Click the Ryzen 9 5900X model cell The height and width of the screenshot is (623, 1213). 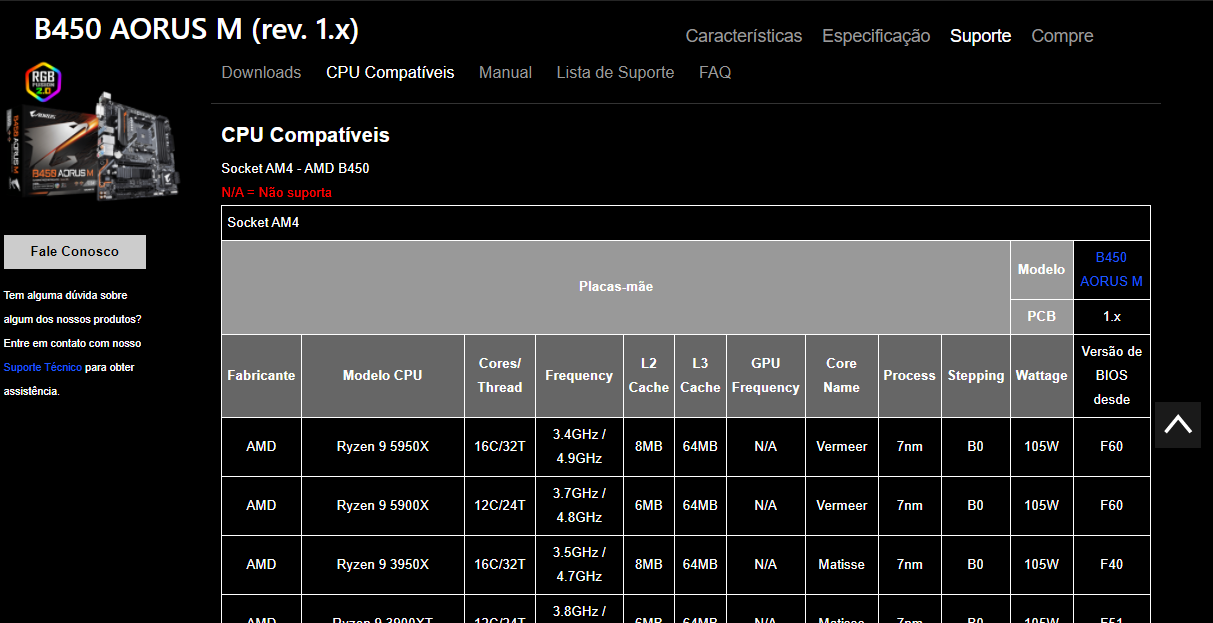point(383,506)
